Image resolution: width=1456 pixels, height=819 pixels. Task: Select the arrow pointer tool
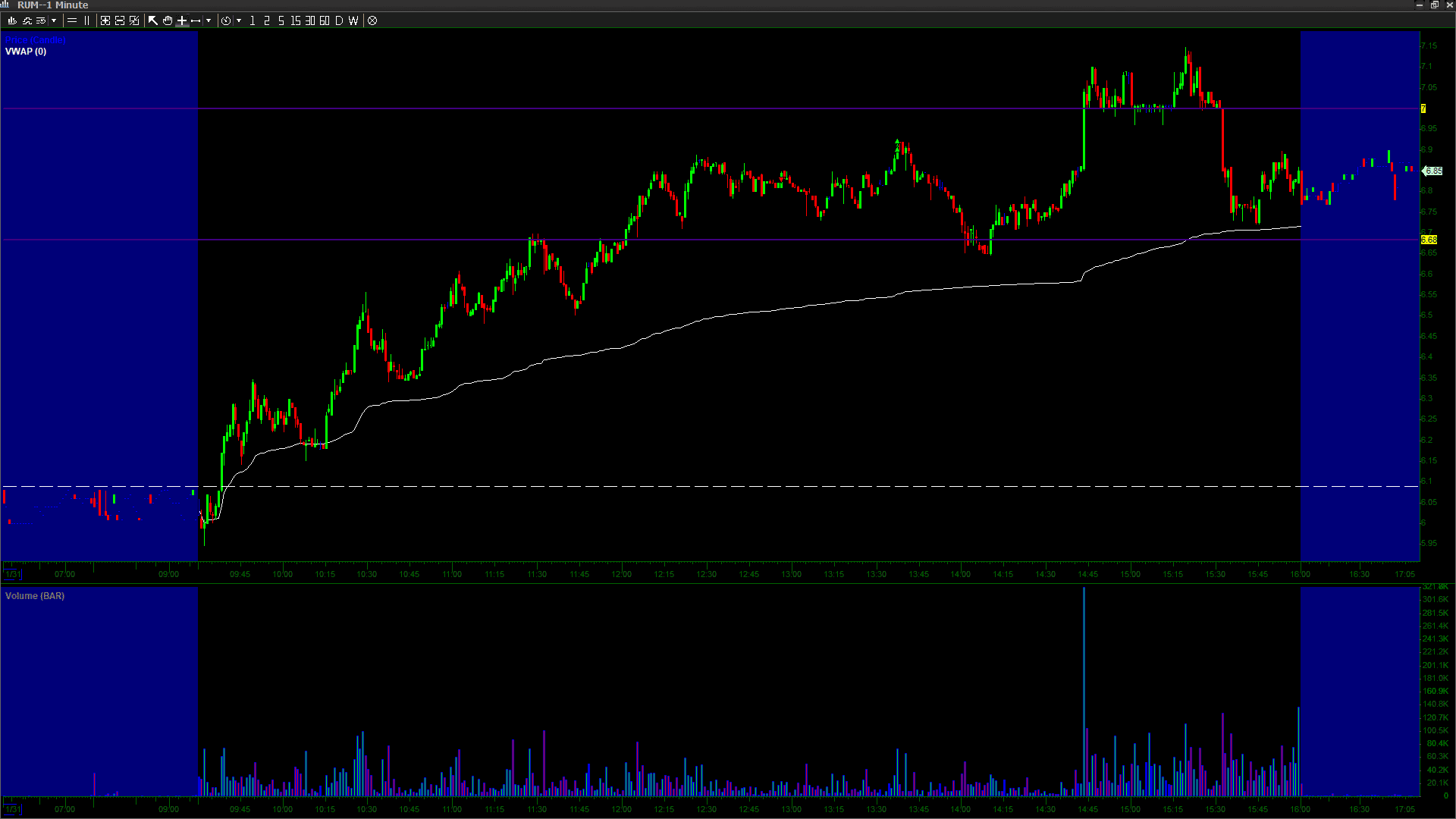(x=153, y=20)
